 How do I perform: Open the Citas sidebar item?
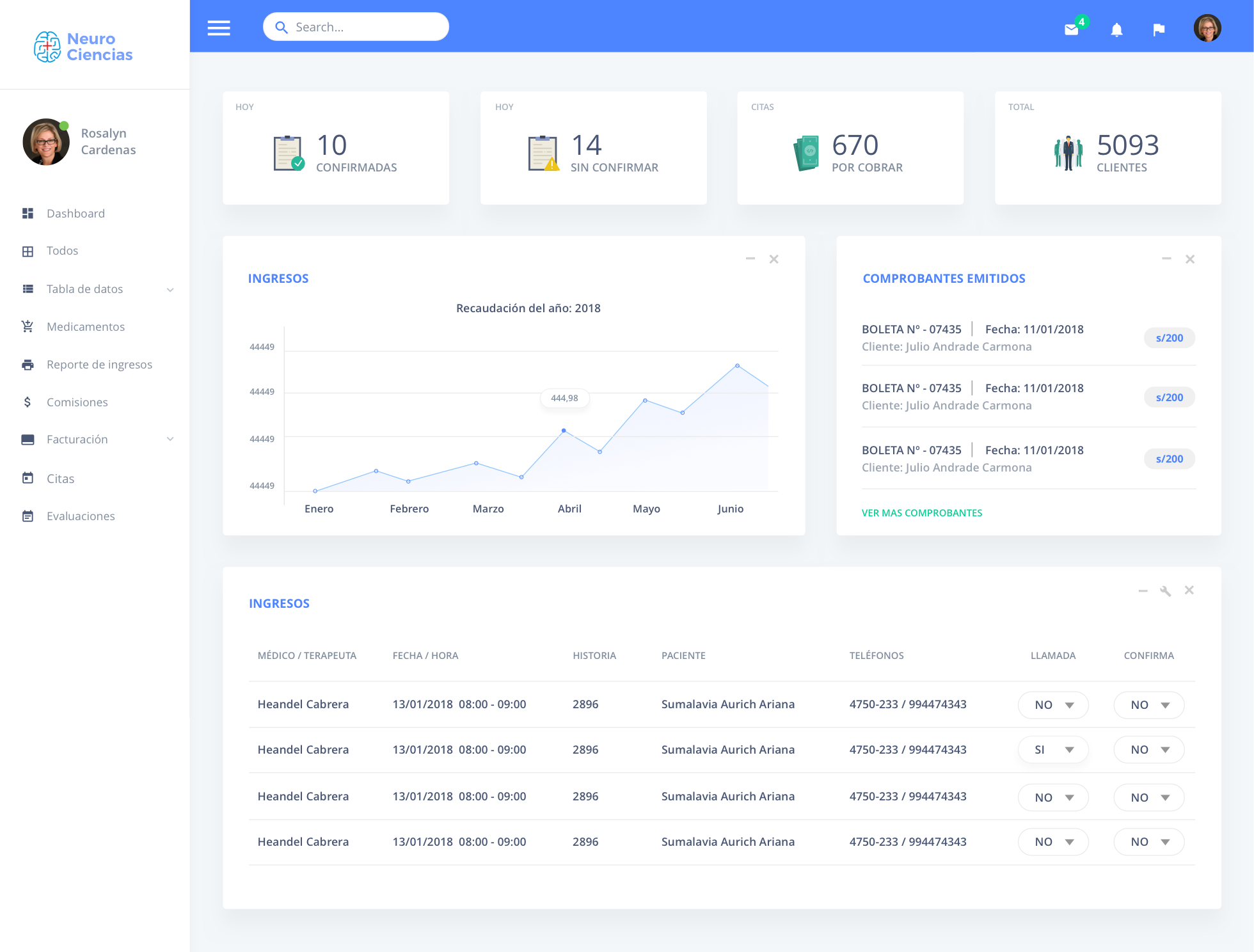[60, 479]
